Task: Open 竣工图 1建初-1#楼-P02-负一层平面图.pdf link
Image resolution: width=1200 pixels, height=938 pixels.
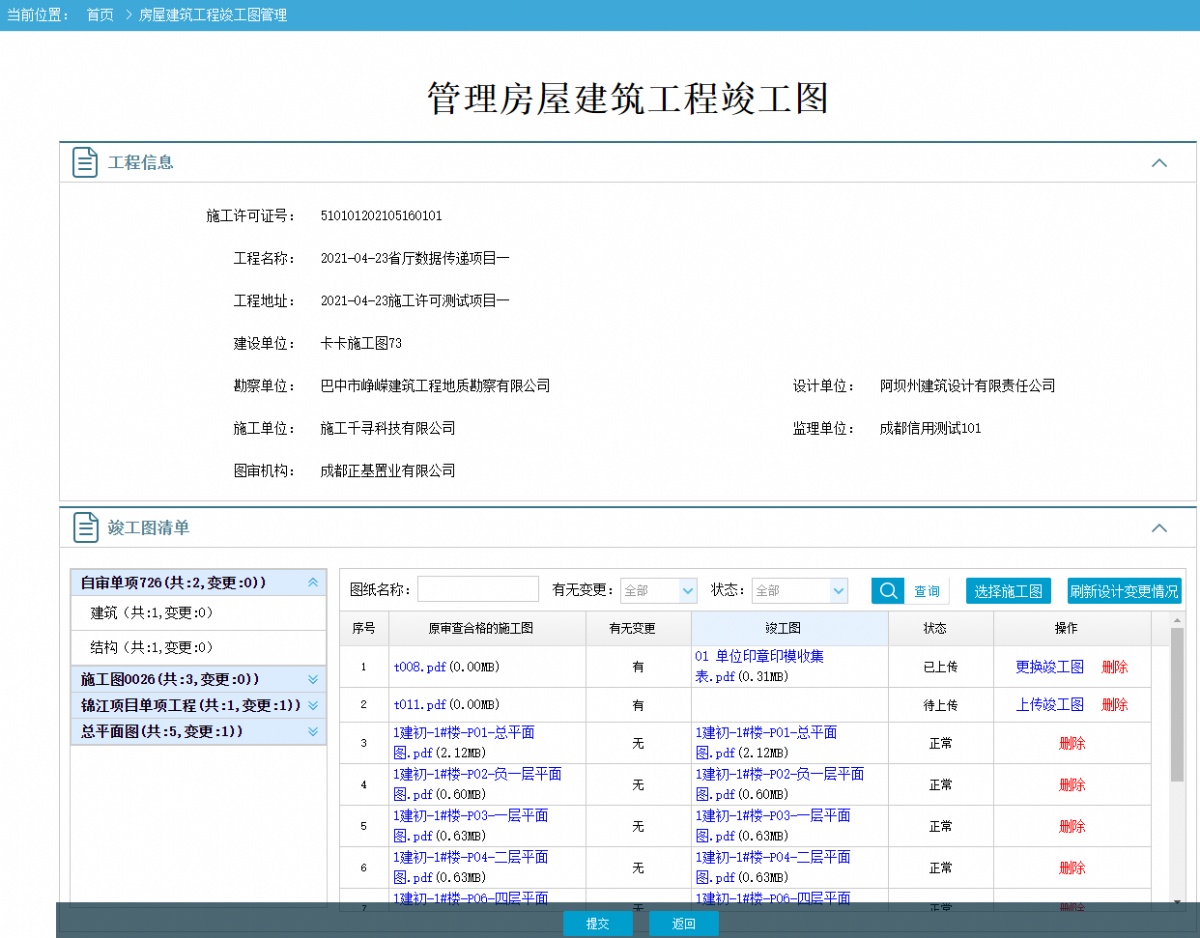Action: click(x=780, y=784)
